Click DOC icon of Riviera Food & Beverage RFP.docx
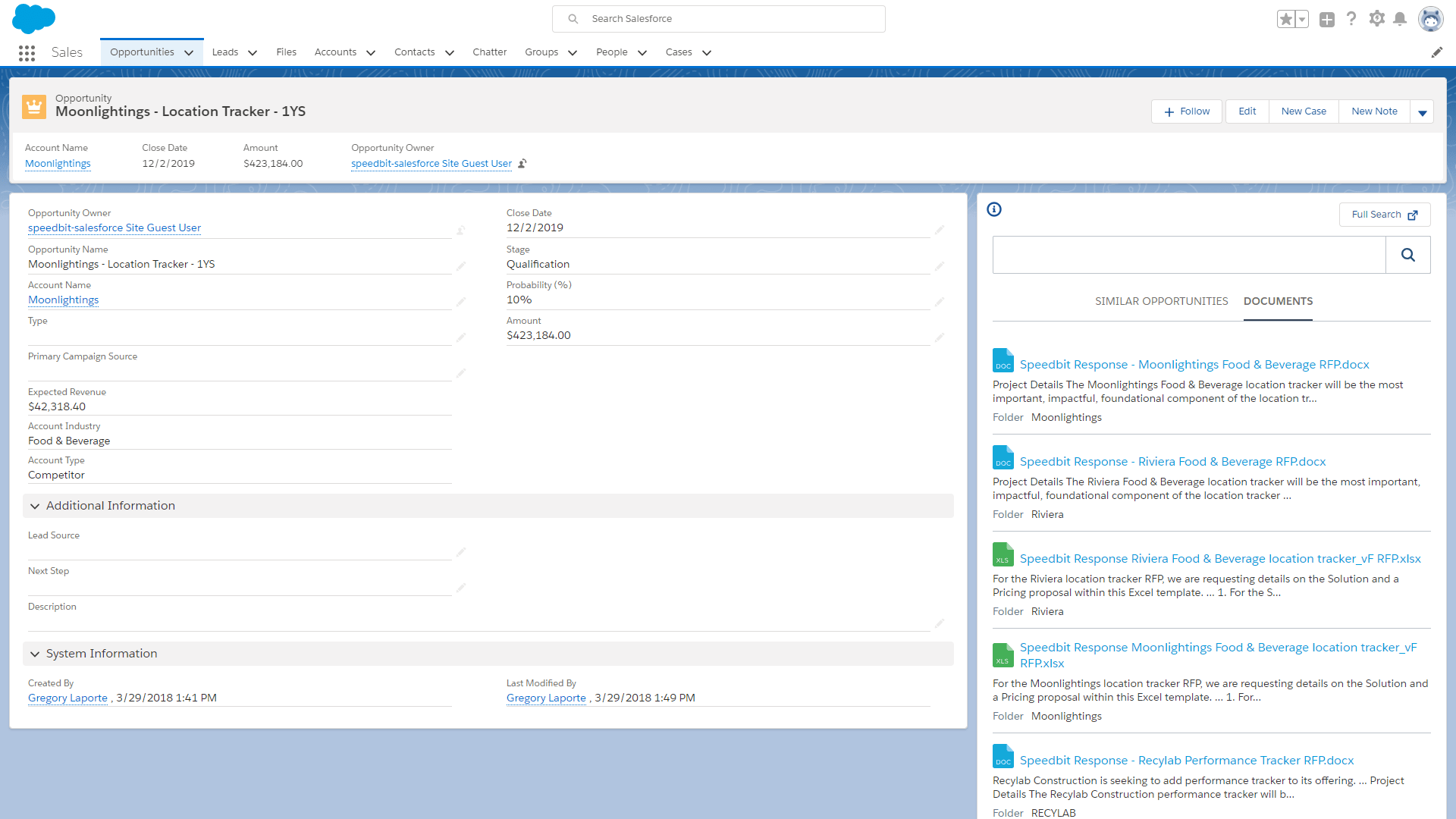 (1003, 458)
